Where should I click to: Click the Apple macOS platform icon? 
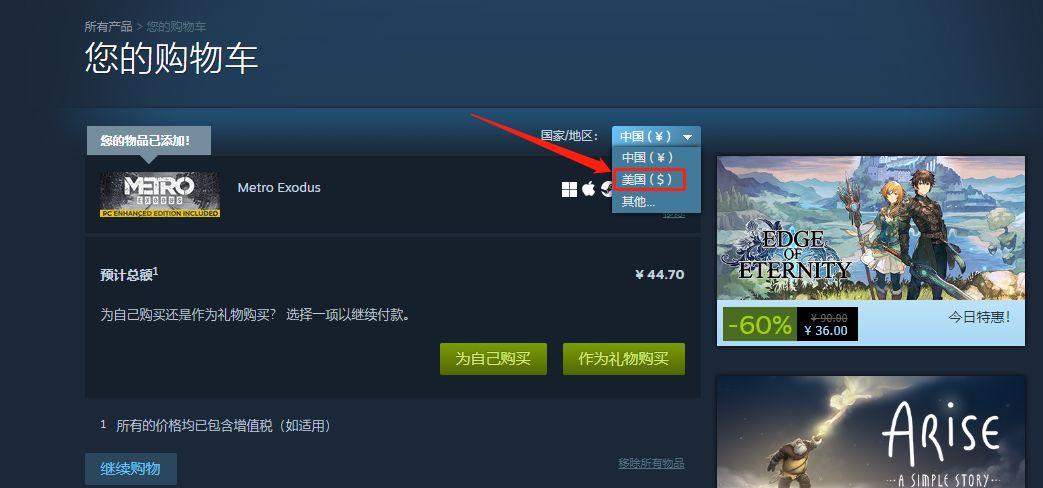588,189
